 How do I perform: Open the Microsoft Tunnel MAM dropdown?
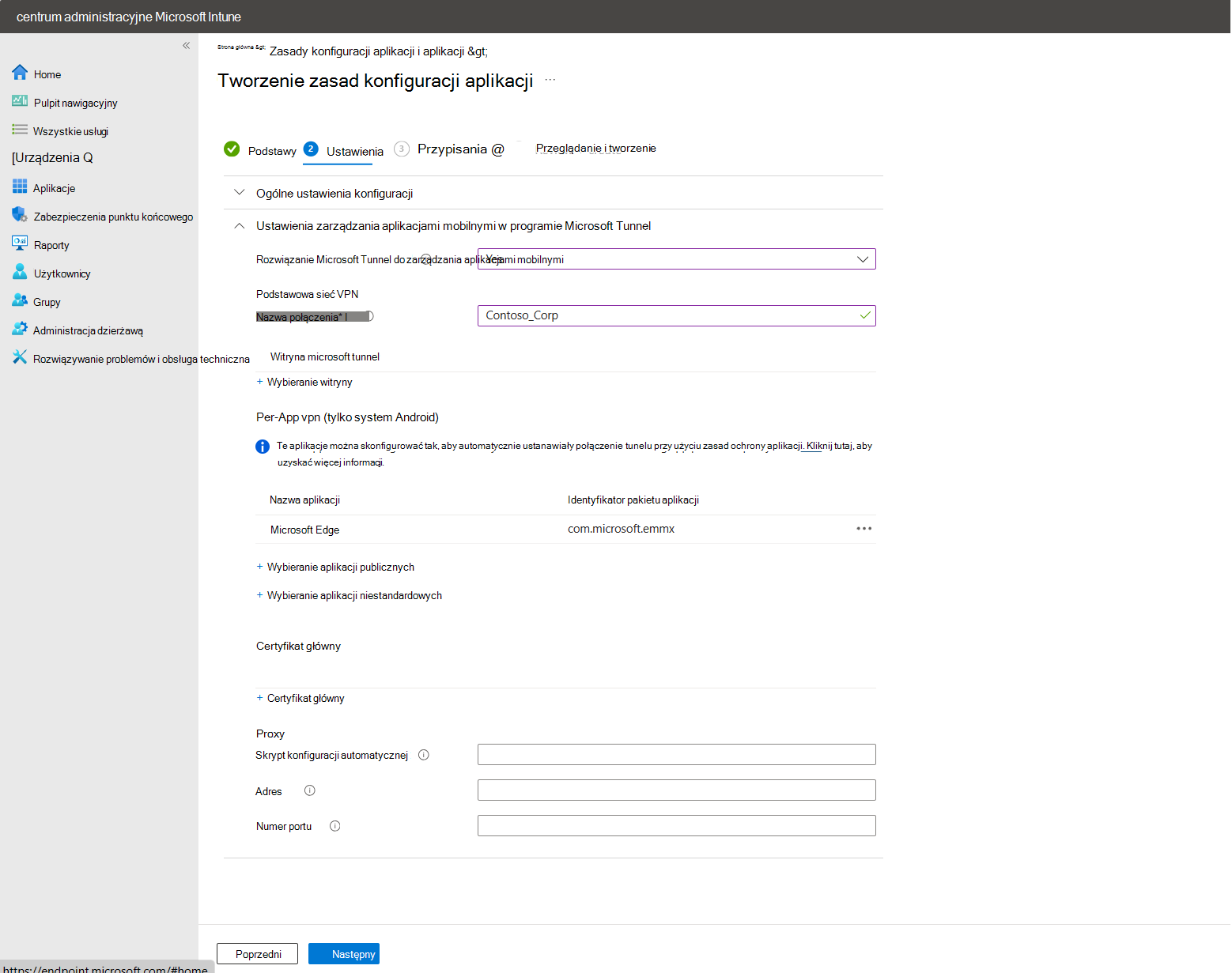click(676, 259)
